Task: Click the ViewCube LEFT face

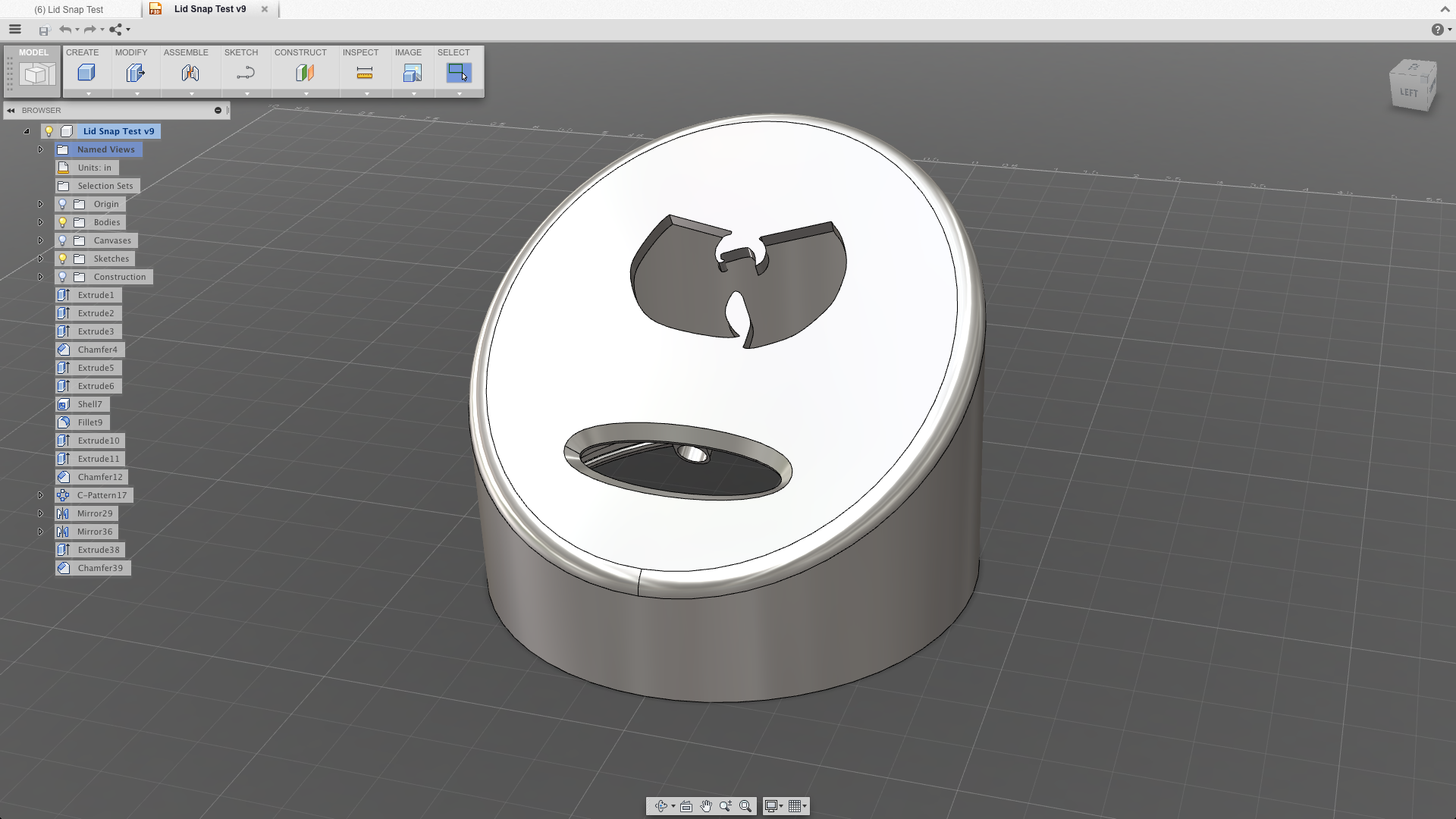Action: coord(1408,93)
